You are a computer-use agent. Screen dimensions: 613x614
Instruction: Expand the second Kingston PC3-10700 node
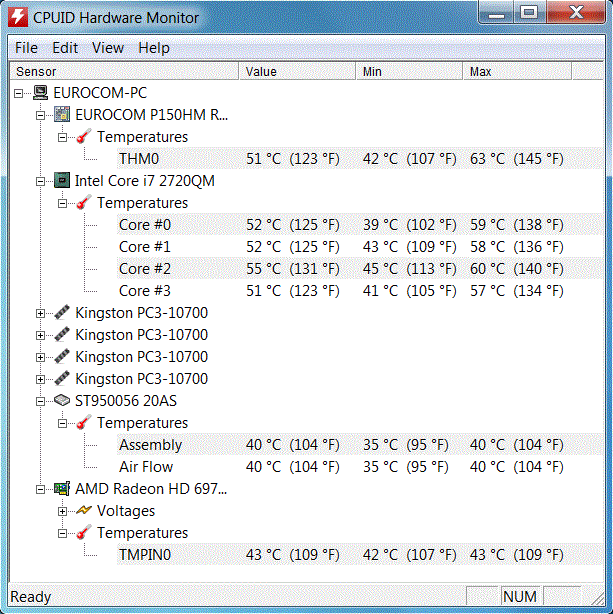coord(40,335)
